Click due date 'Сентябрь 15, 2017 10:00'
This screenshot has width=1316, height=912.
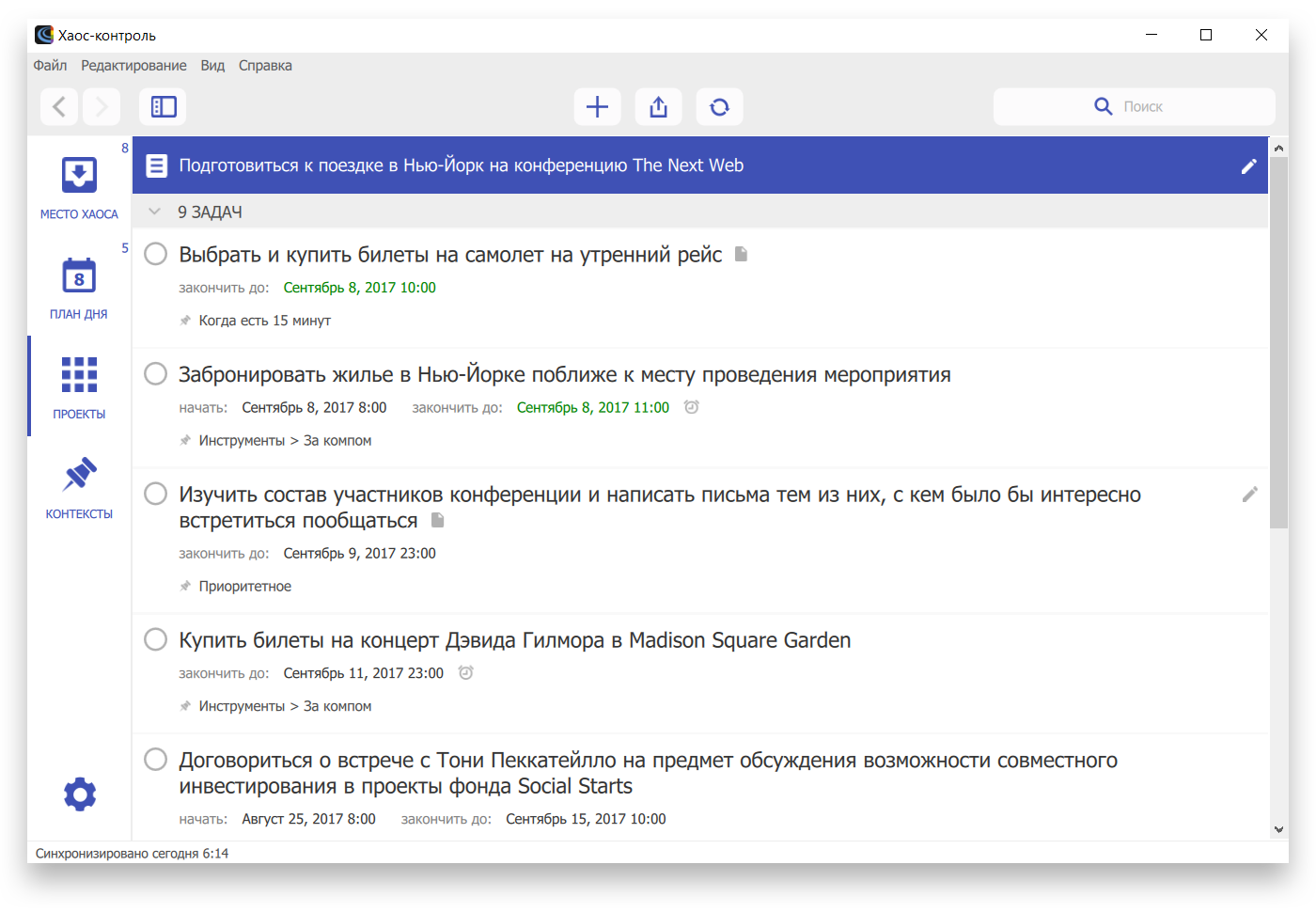pyautogui.click(x=586, y=819)
